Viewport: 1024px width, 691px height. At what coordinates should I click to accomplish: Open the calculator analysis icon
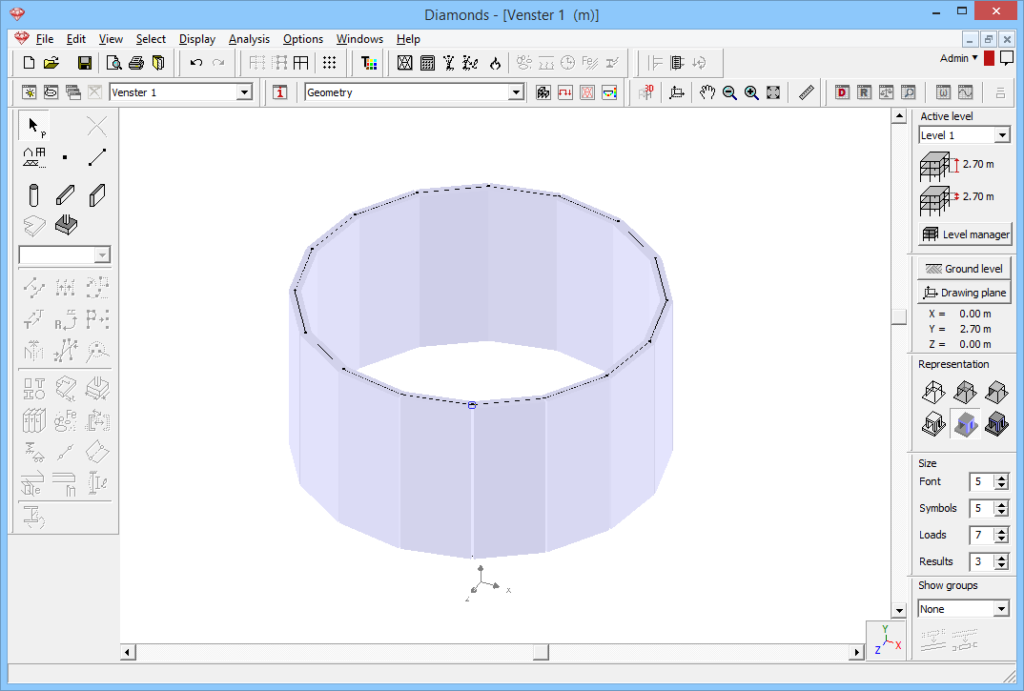[x=427, y=63]
